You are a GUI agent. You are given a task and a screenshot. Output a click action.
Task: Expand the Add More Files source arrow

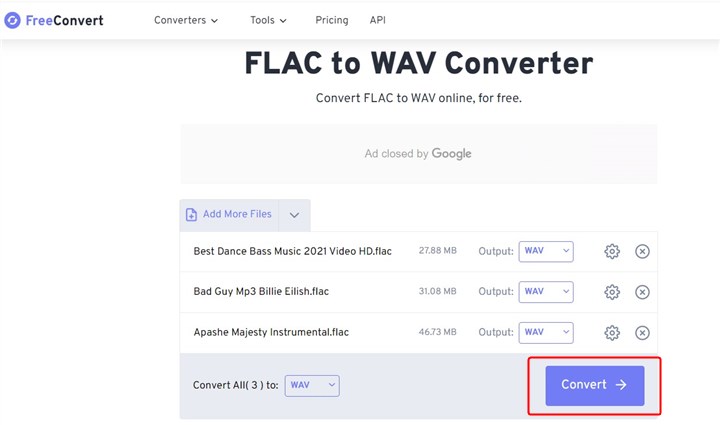pyautogui.click(x=294, y=215)
